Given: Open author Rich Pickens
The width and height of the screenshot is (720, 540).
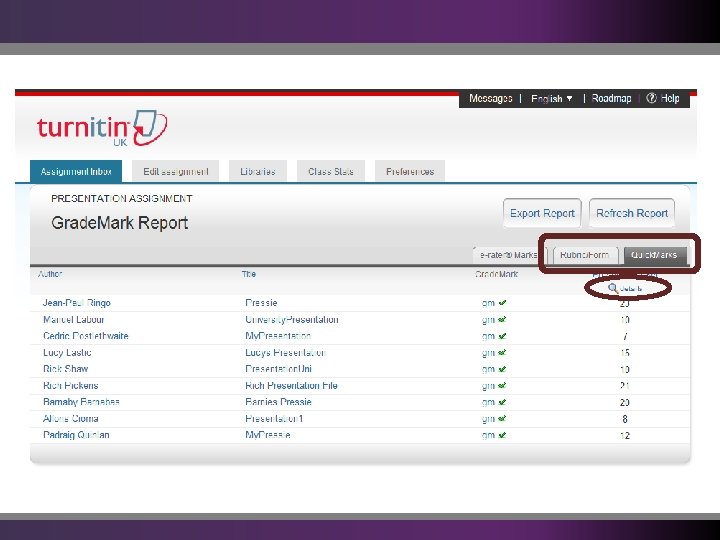Looking at the screenshot, I should (70, 385).
